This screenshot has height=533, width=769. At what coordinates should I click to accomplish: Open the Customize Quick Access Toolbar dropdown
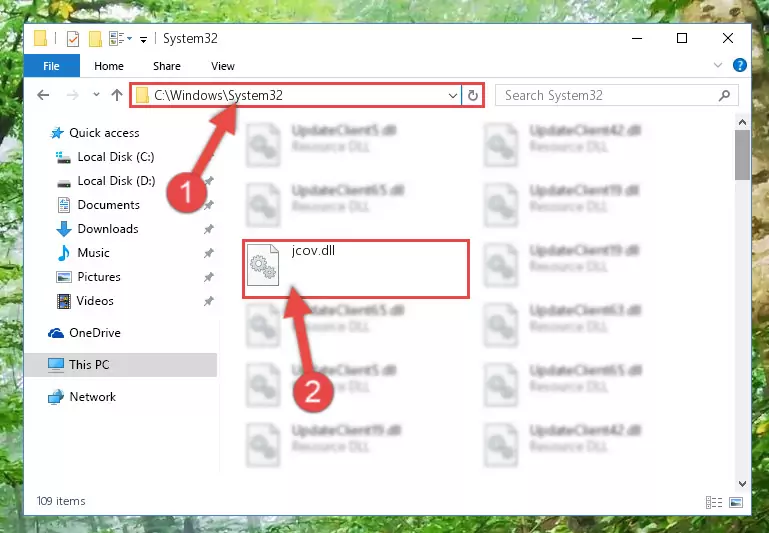coord(143,39)
